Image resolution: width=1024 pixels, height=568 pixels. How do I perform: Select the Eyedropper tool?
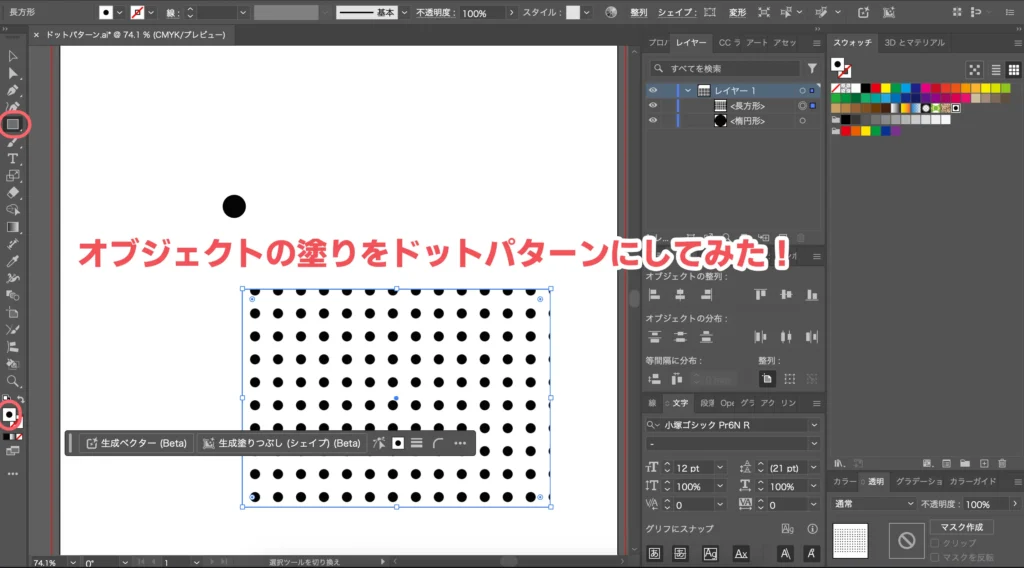click(12, 261)
